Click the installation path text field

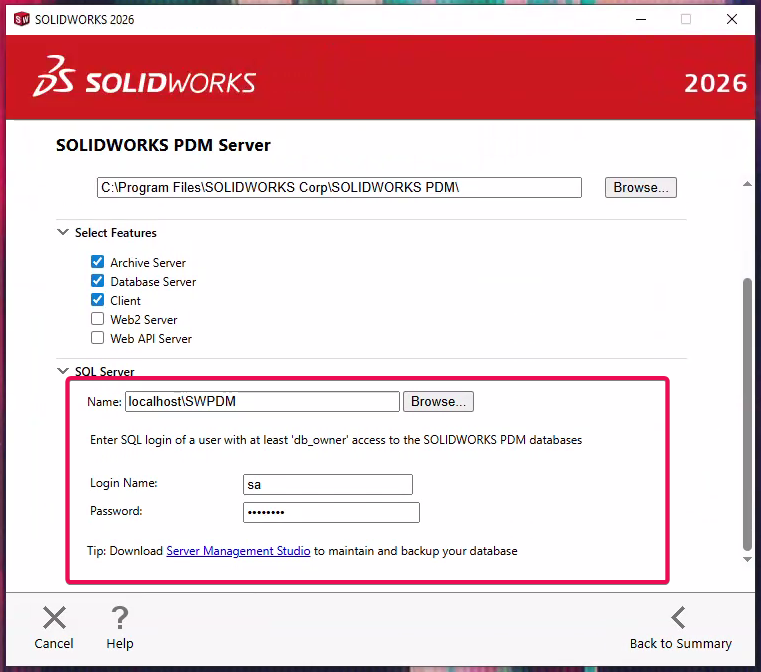(338, 187)
